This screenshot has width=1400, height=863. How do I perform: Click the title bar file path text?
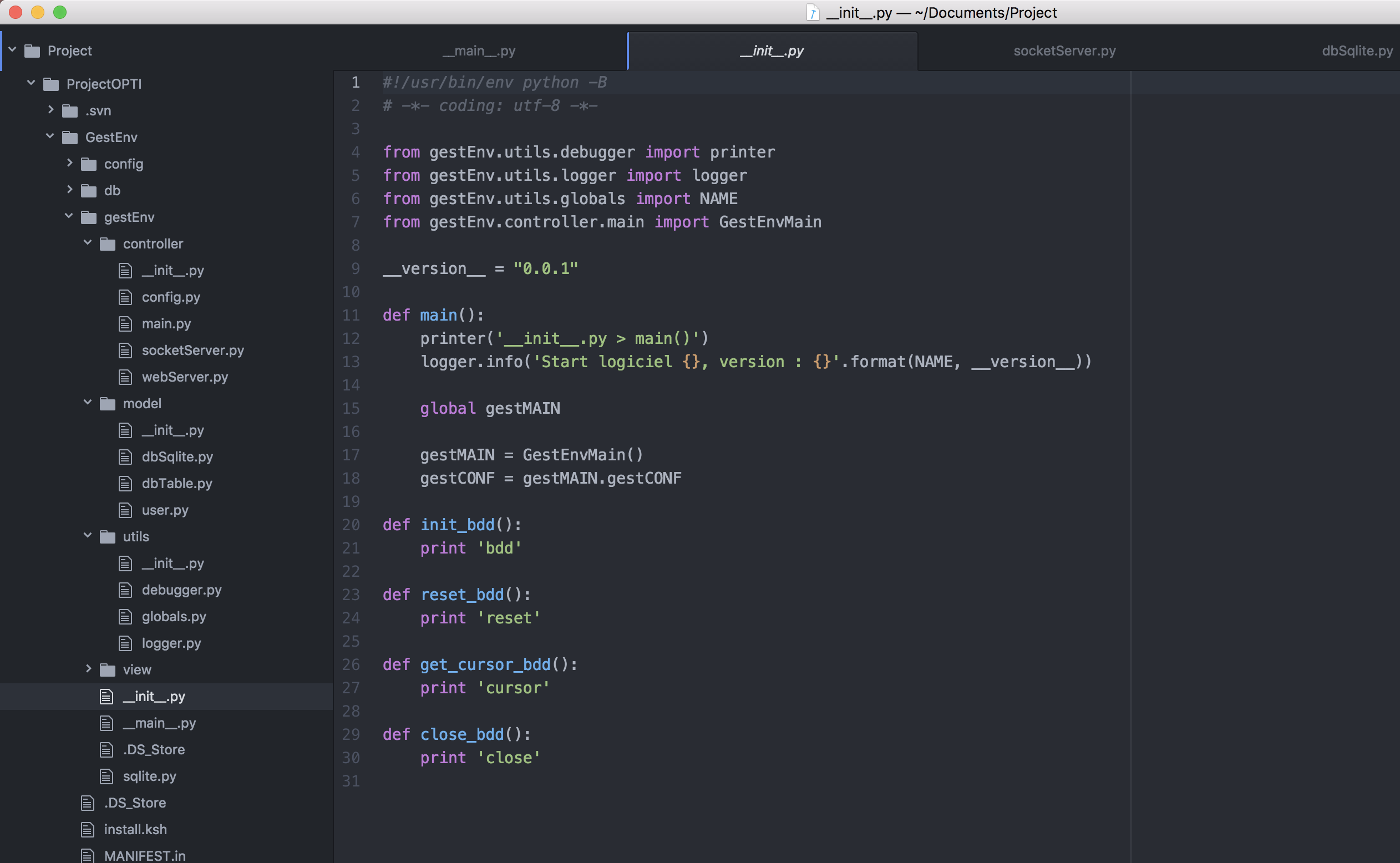coord(942,13)
